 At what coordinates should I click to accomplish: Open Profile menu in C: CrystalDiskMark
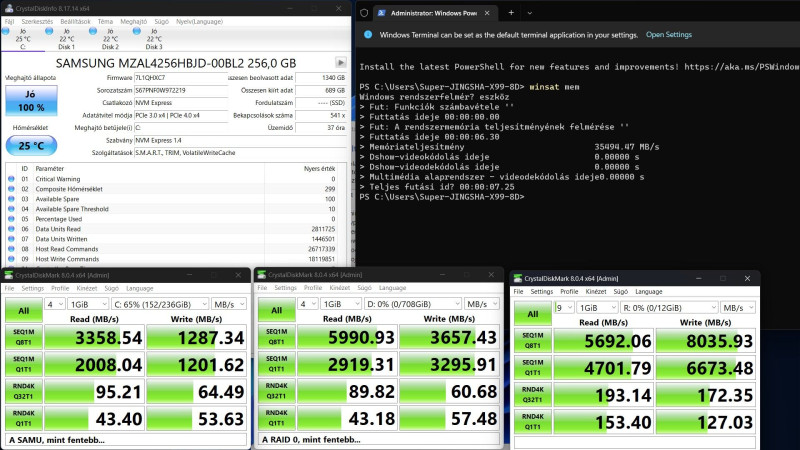click(x=60, y=288)
